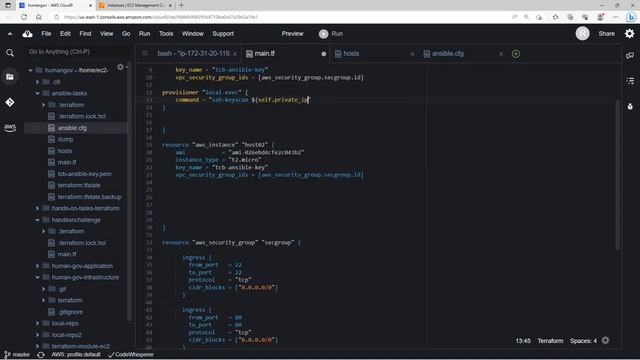Open the search panel magnifier icon

point(10,53)
